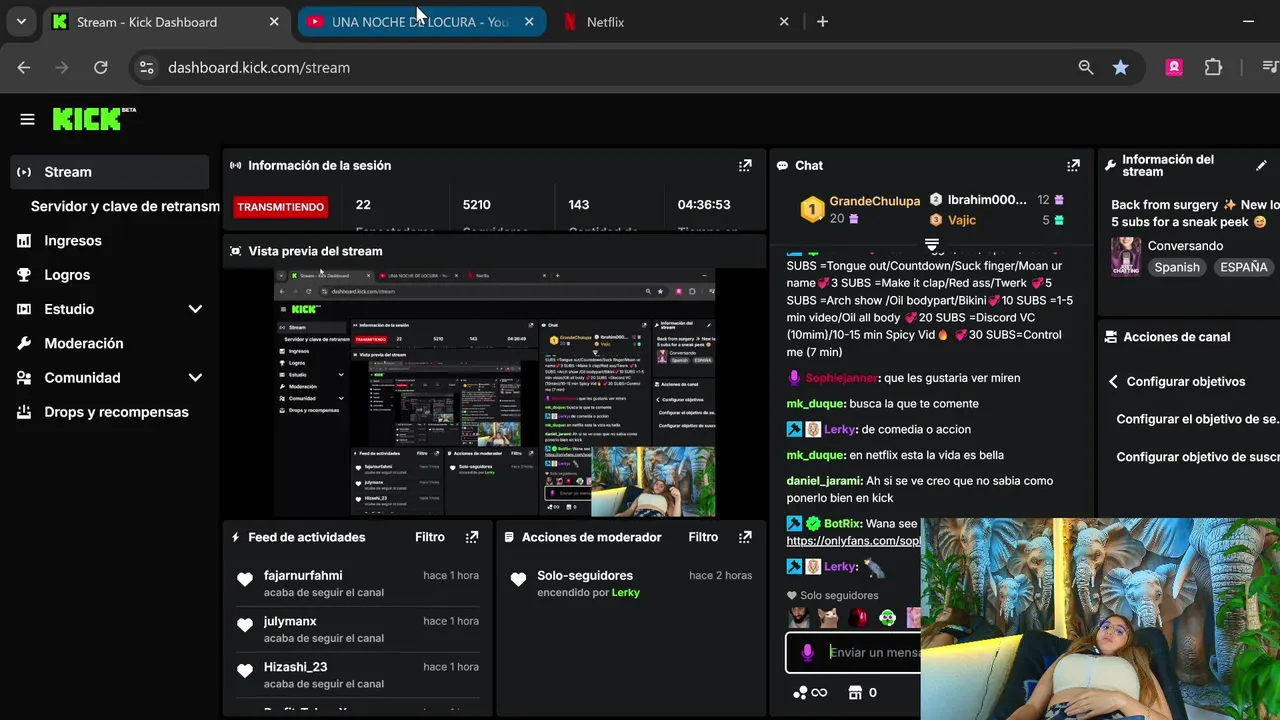Open a new browser tab
This screenshot has width=1280, height=720.
coord(822,22)
